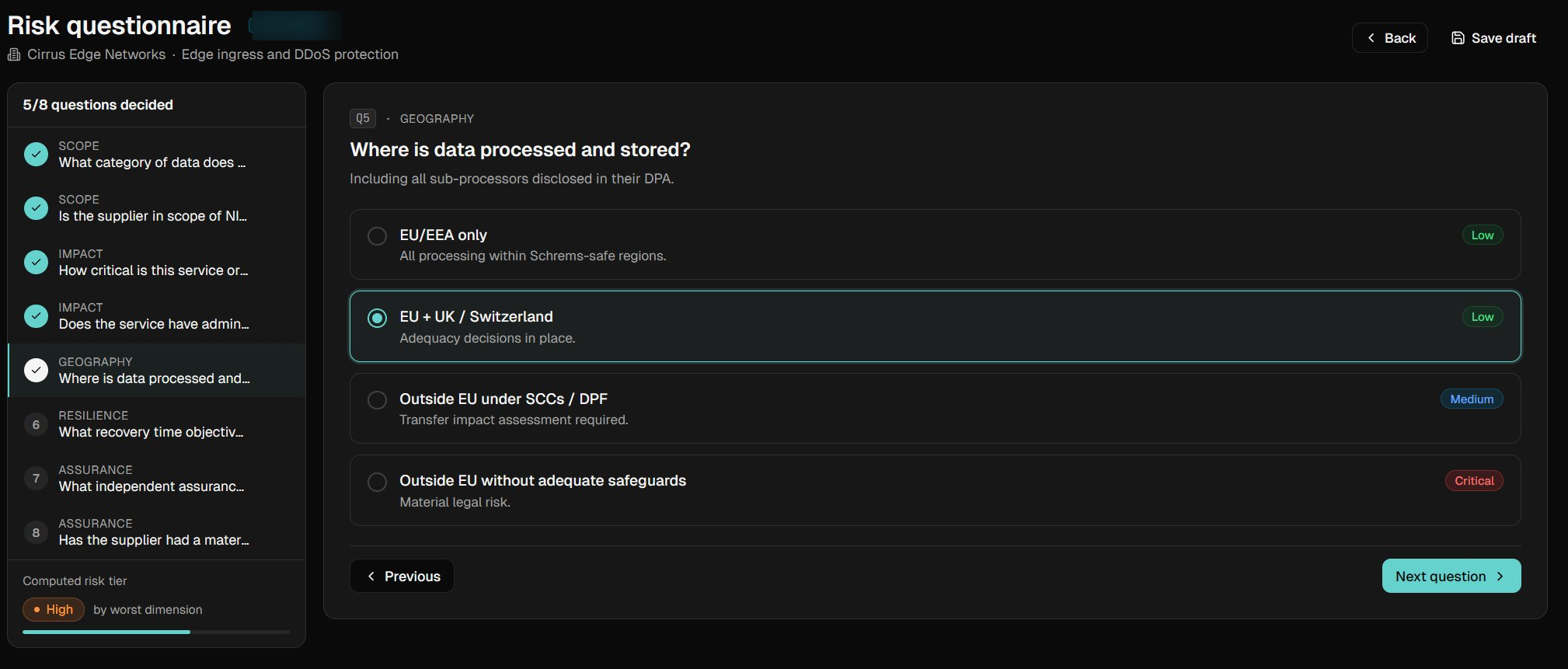Choose 'Outside EU without adequate safeguards' radio

[x=377, y=482]
